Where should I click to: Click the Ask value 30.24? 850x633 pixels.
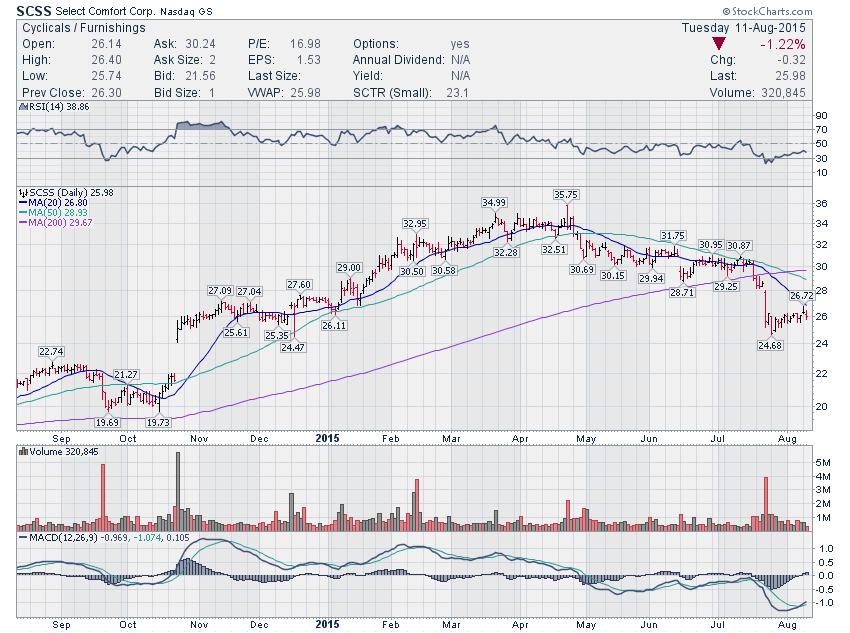(200, 43)
